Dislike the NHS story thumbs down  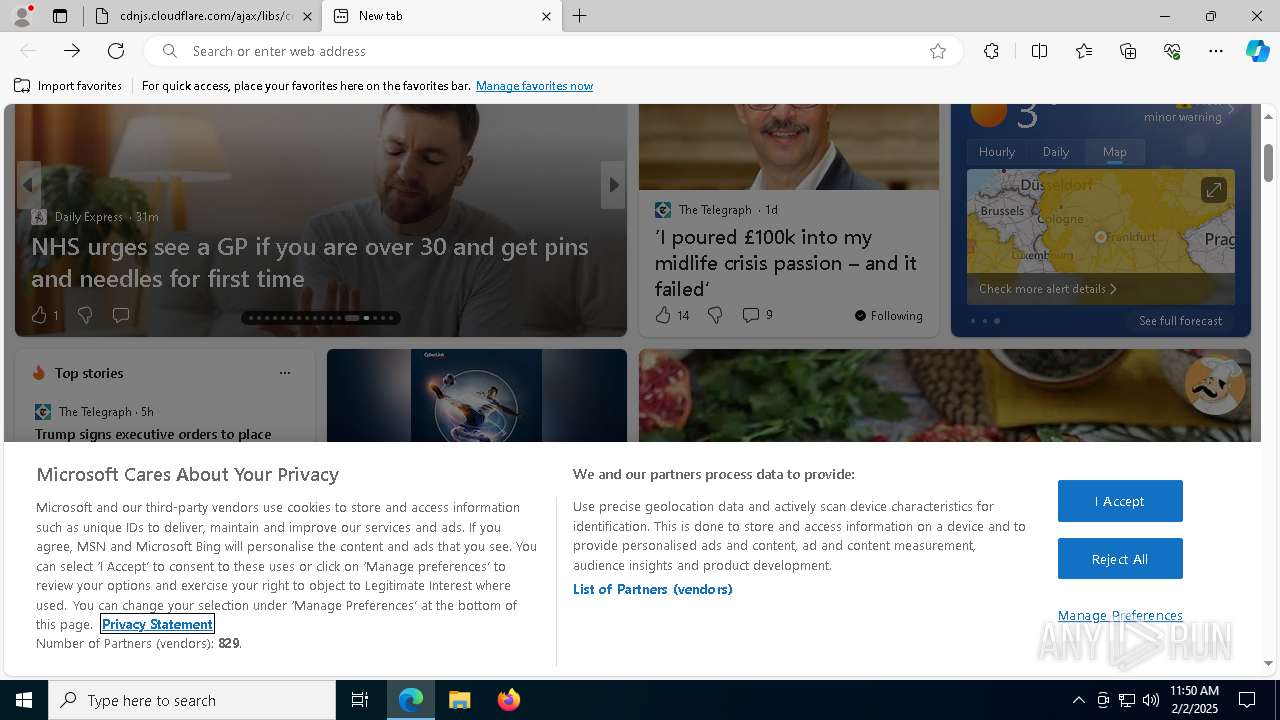(85, 315)
